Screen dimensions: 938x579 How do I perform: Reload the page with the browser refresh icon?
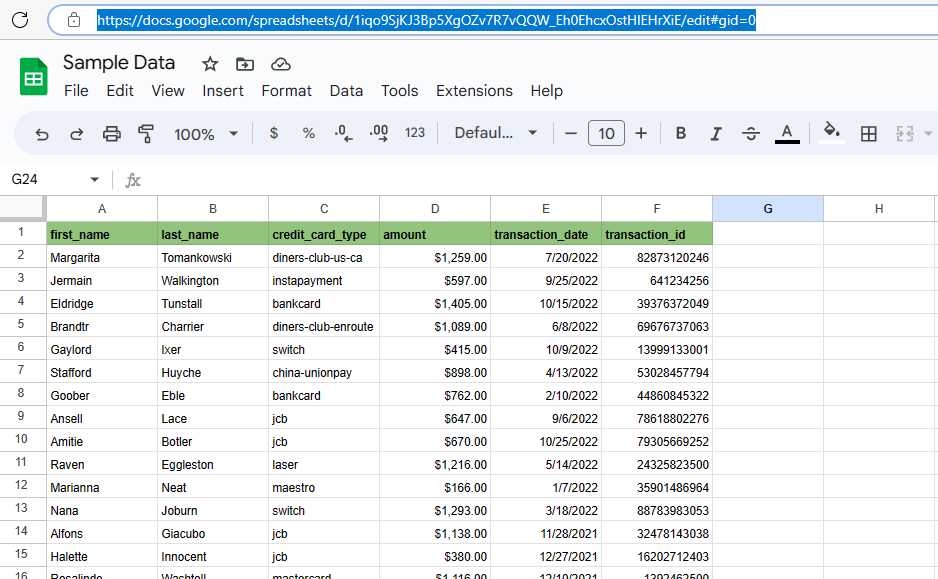20,20
